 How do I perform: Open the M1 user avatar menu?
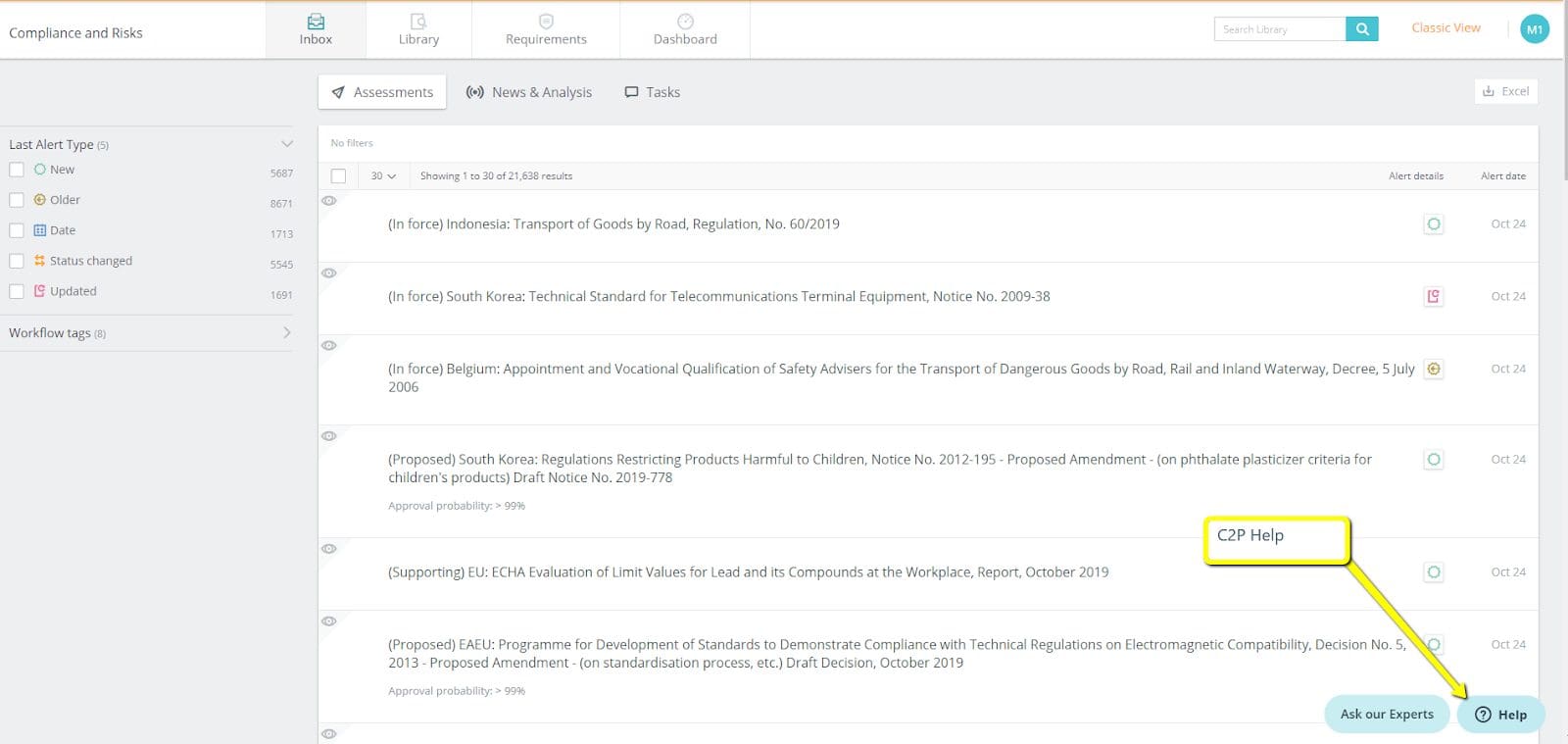(x=1534, y=29)
